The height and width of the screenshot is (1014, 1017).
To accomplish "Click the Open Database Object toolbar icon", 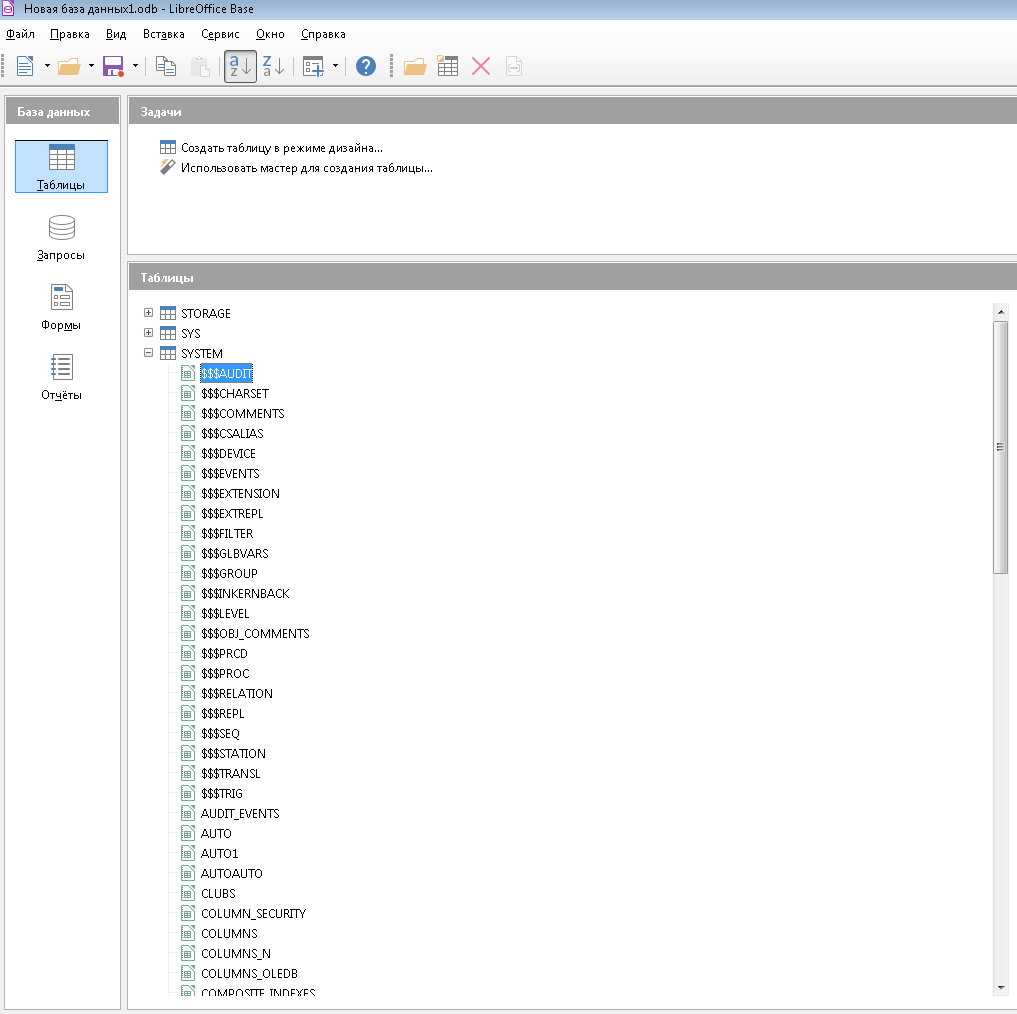I will click(x=414, y=67).
